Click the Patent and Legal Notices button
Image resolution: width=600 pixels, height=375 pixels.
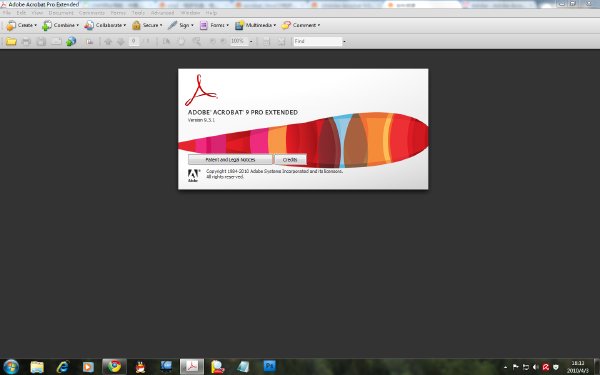tap(230, 160)
